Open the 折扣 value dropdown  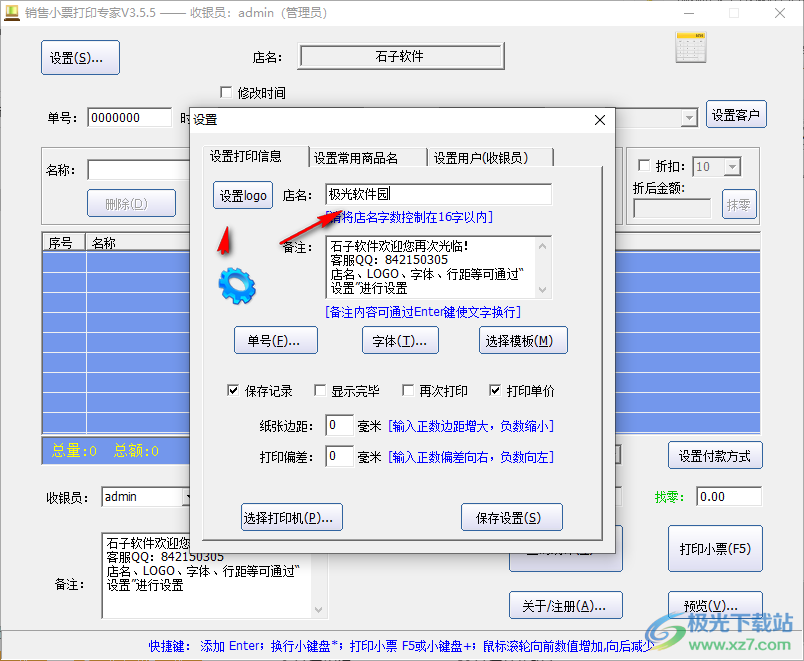tap(733, 167)
